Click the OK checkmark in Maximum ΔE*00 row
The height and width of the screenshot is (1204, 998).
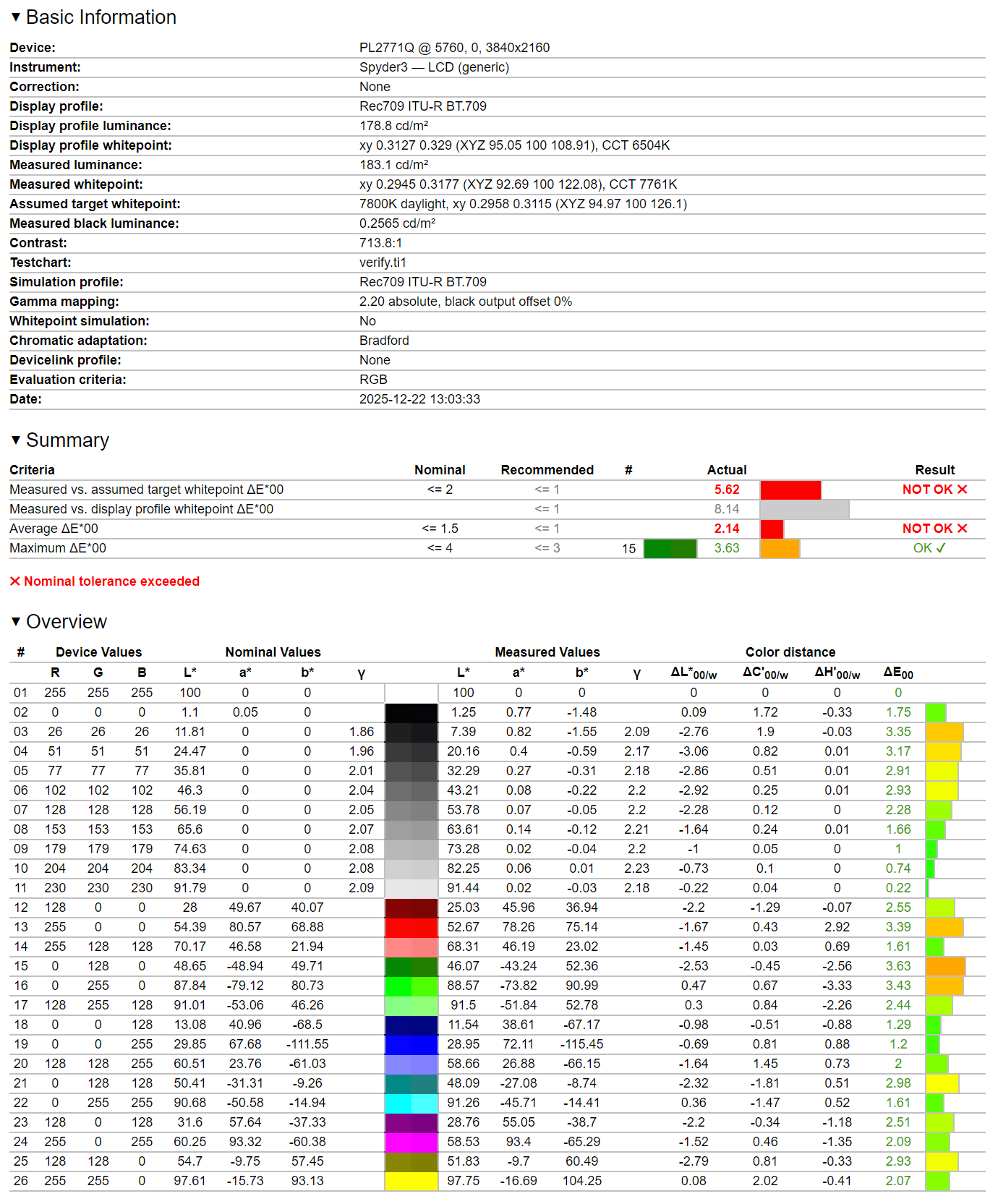click(x=940, y=548)
